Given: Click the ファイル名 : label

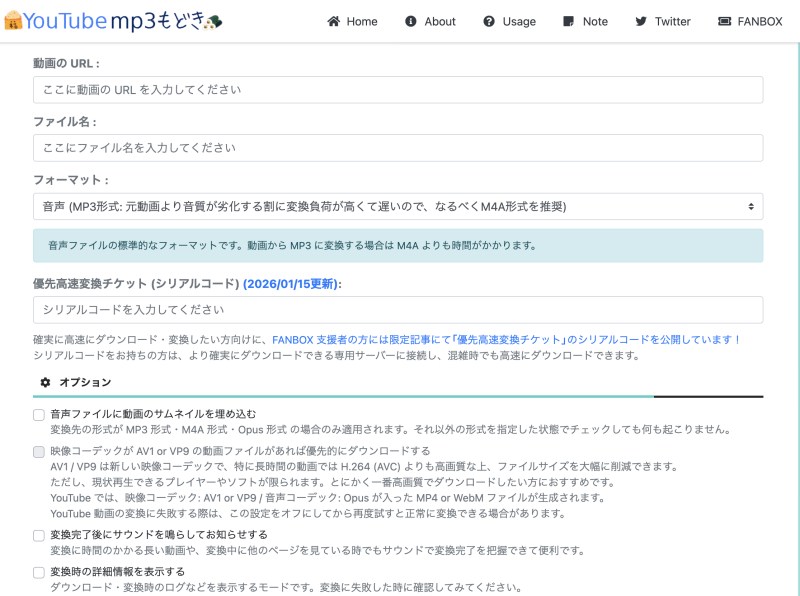Looking at the screenshot, I should pos(65,121).
